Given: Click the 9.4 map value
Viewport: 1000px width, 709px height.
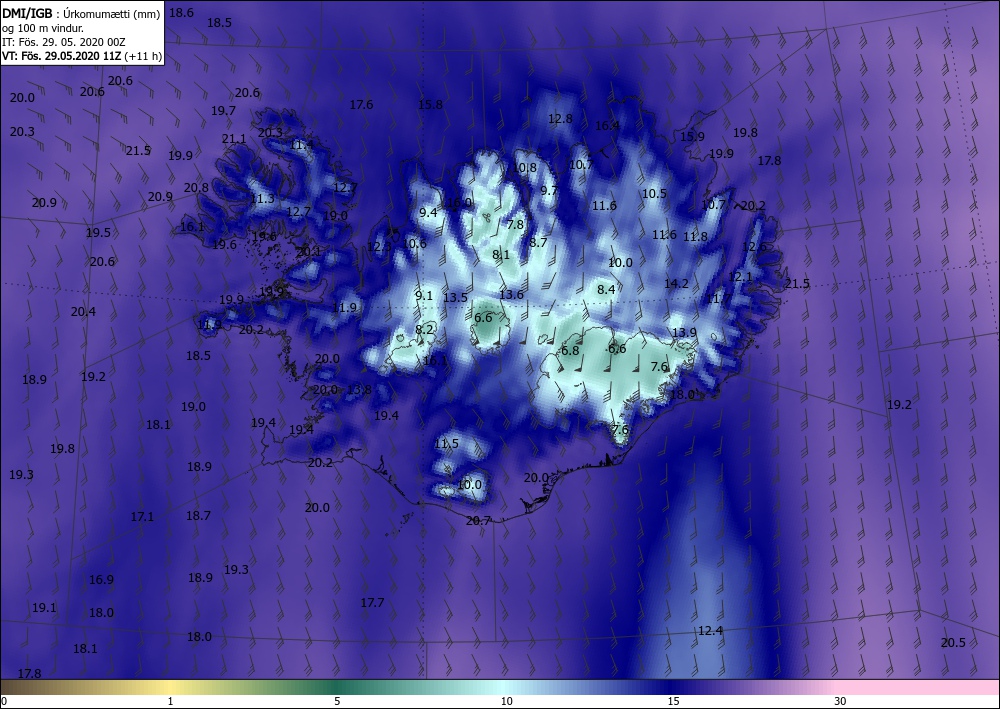Looking at the screenshot, I should point(428,212).
